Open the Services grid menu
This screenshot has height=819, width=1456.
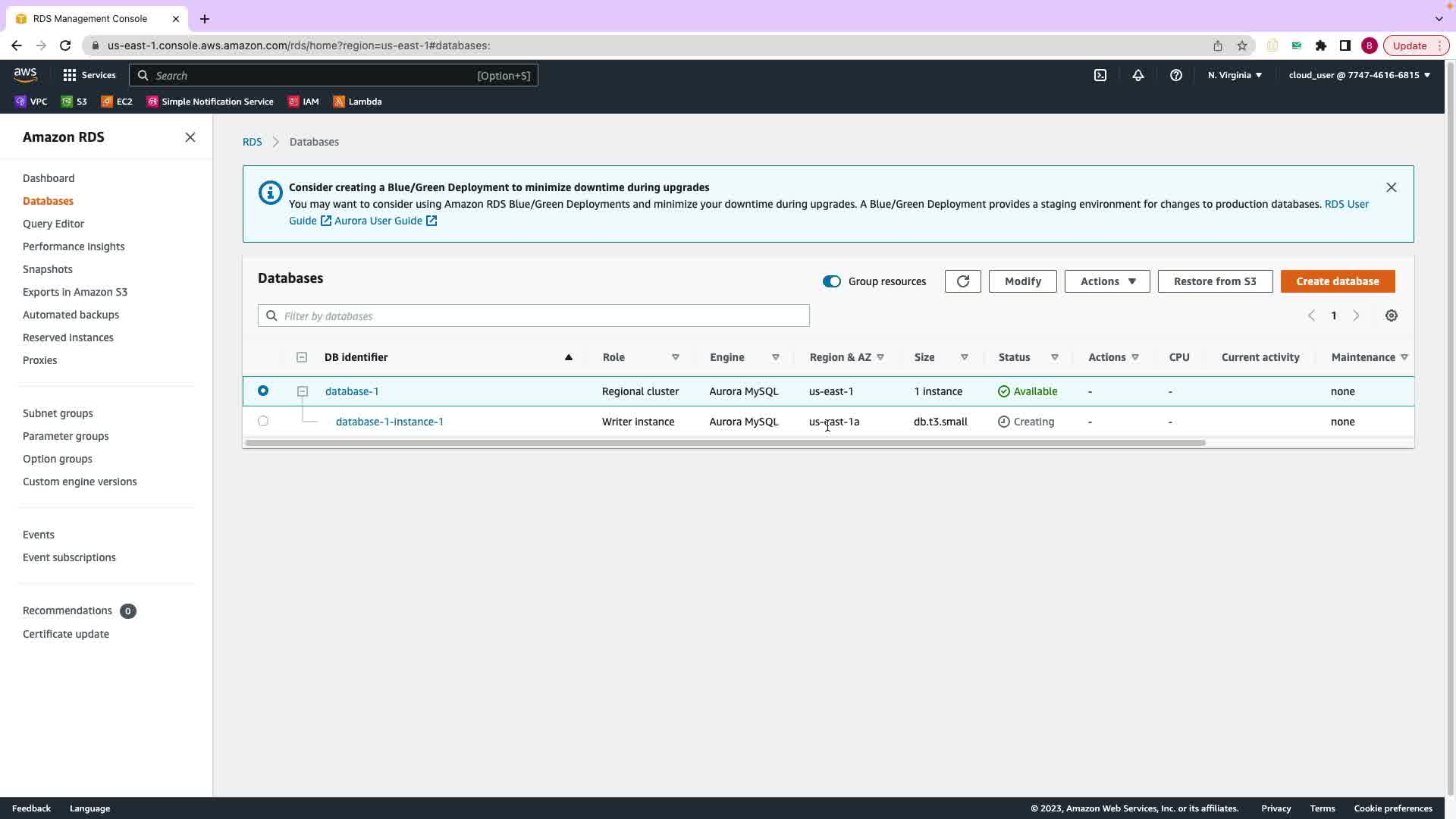pyautogui.click(x=70, y=75)
